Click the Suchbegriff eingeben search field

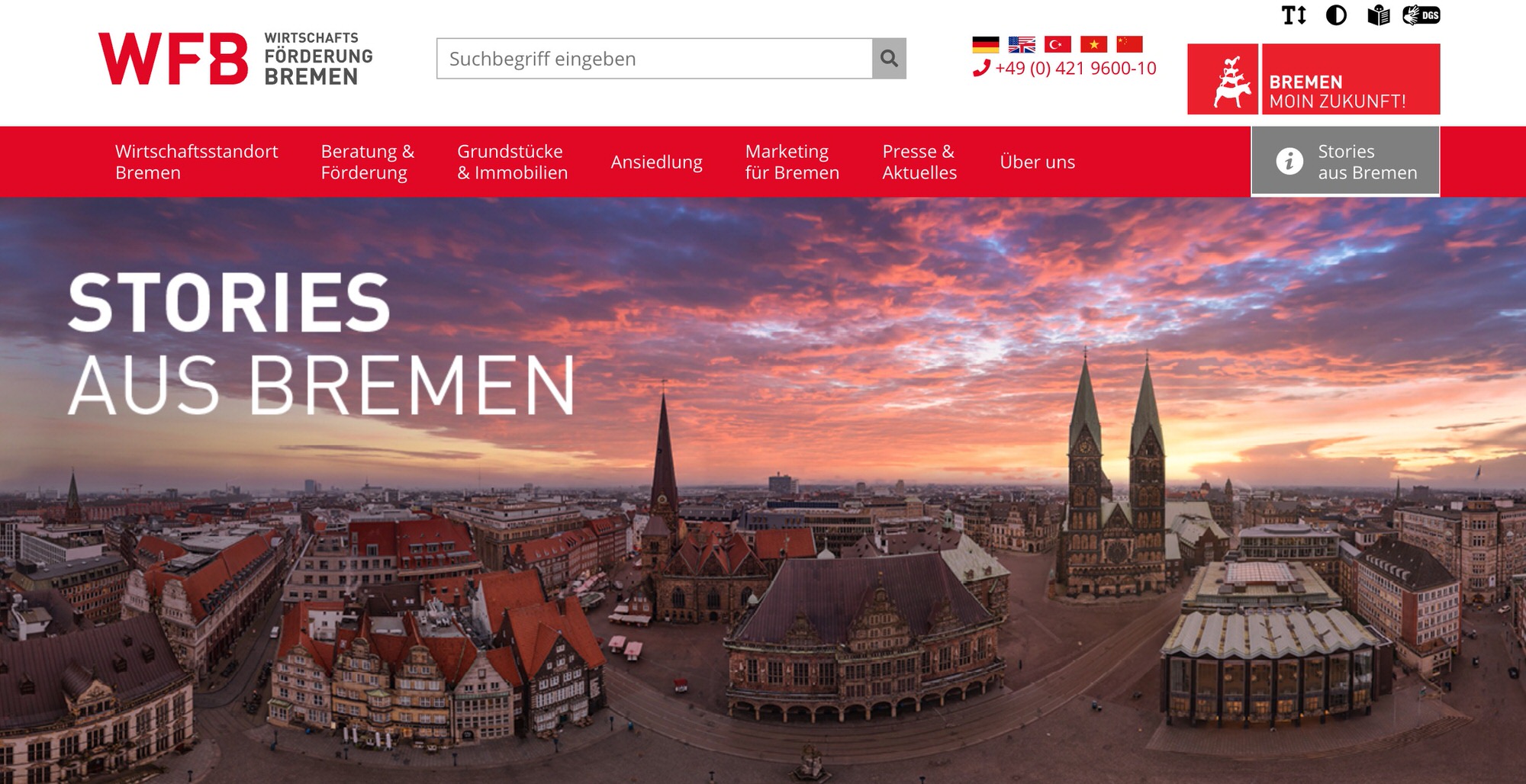[x=649, y=57]
